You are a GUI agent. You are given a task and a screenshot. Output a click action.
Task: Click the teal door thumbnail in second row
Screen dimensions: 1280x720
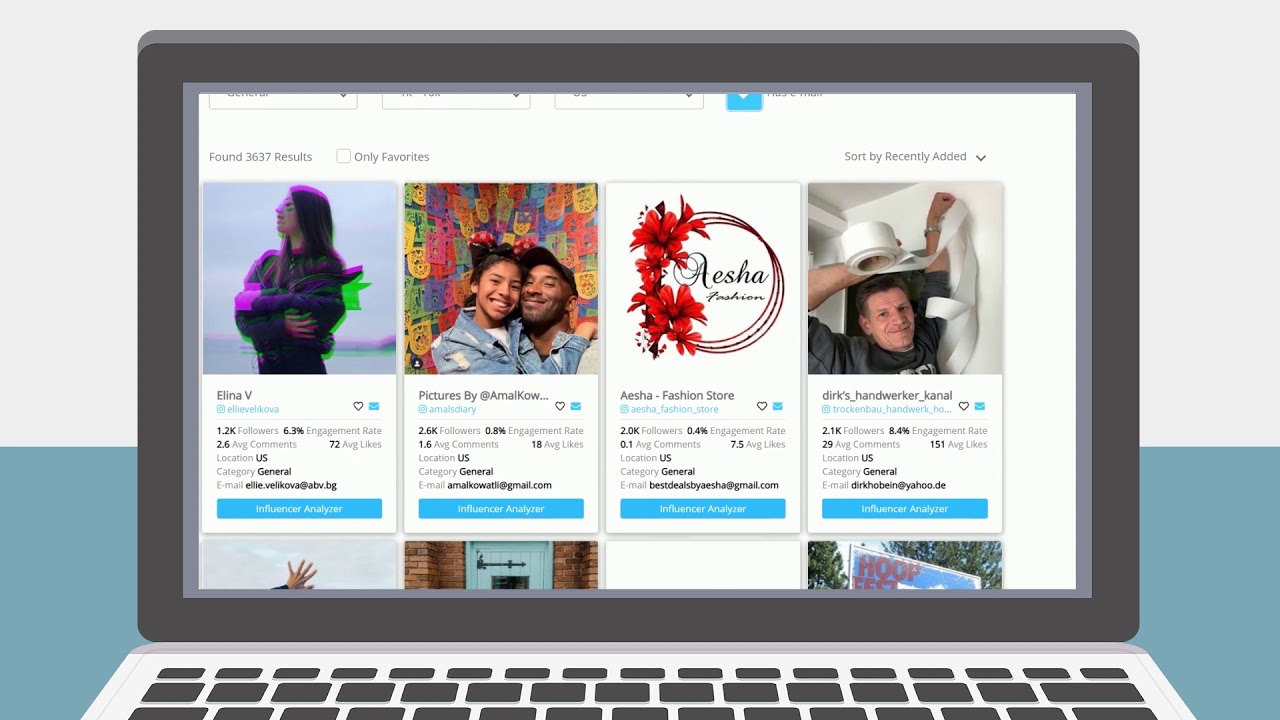coord(501,565)
